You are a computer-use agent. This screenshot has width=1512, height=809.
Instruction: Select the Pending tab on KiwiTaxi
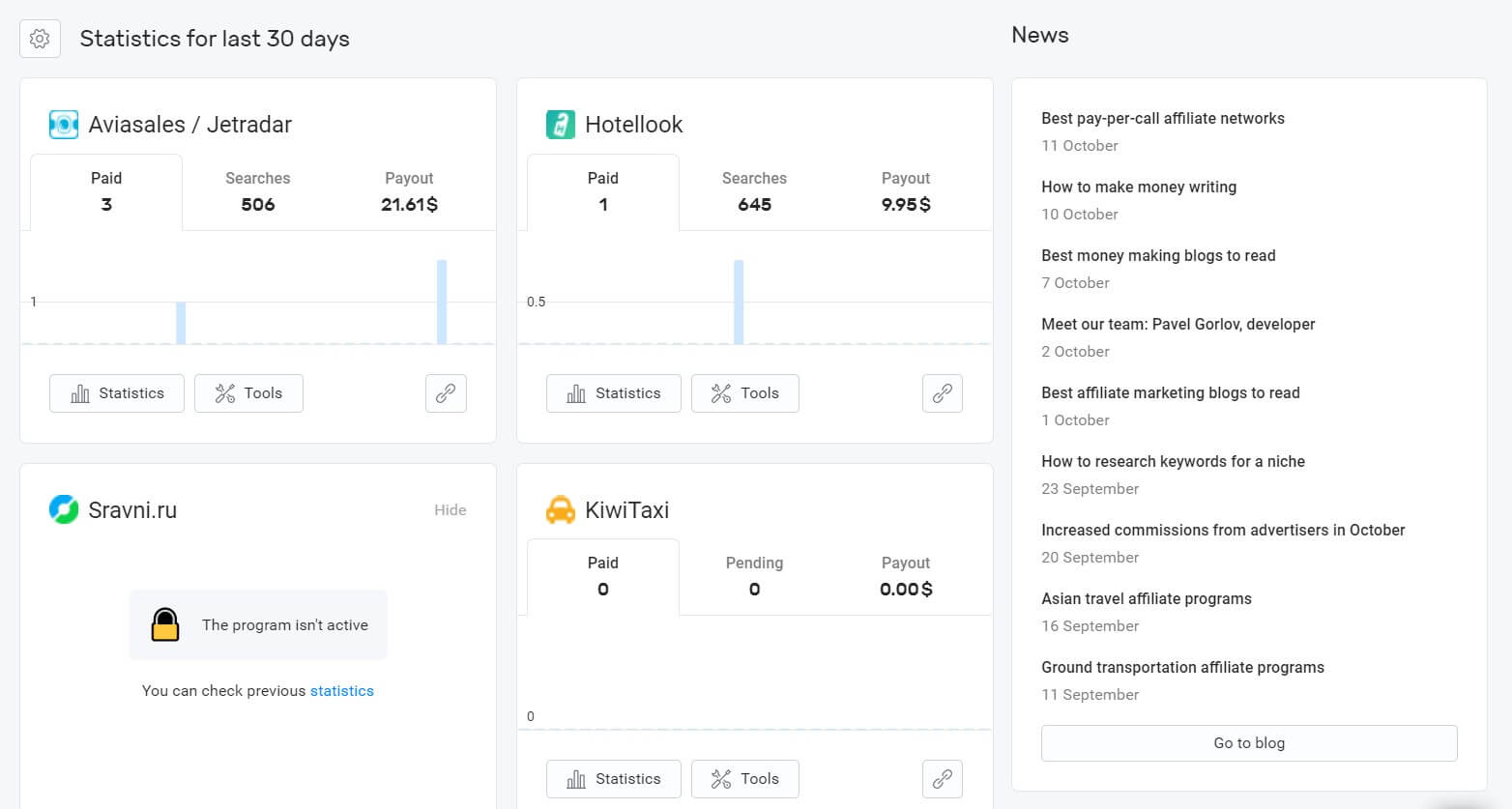(754, 576)
